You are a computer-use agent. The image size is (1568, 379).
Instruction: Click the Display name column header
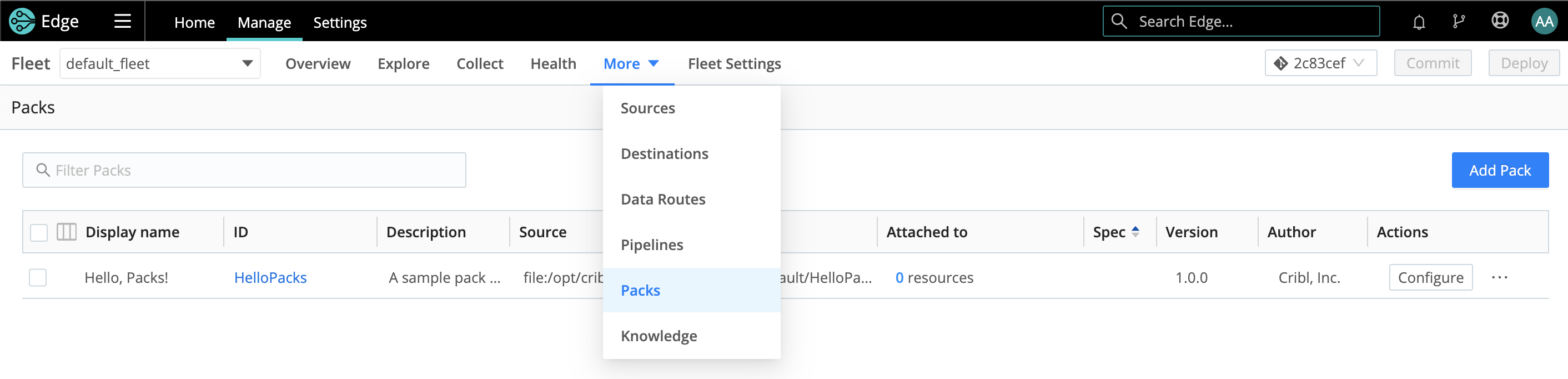coord(133,232)
